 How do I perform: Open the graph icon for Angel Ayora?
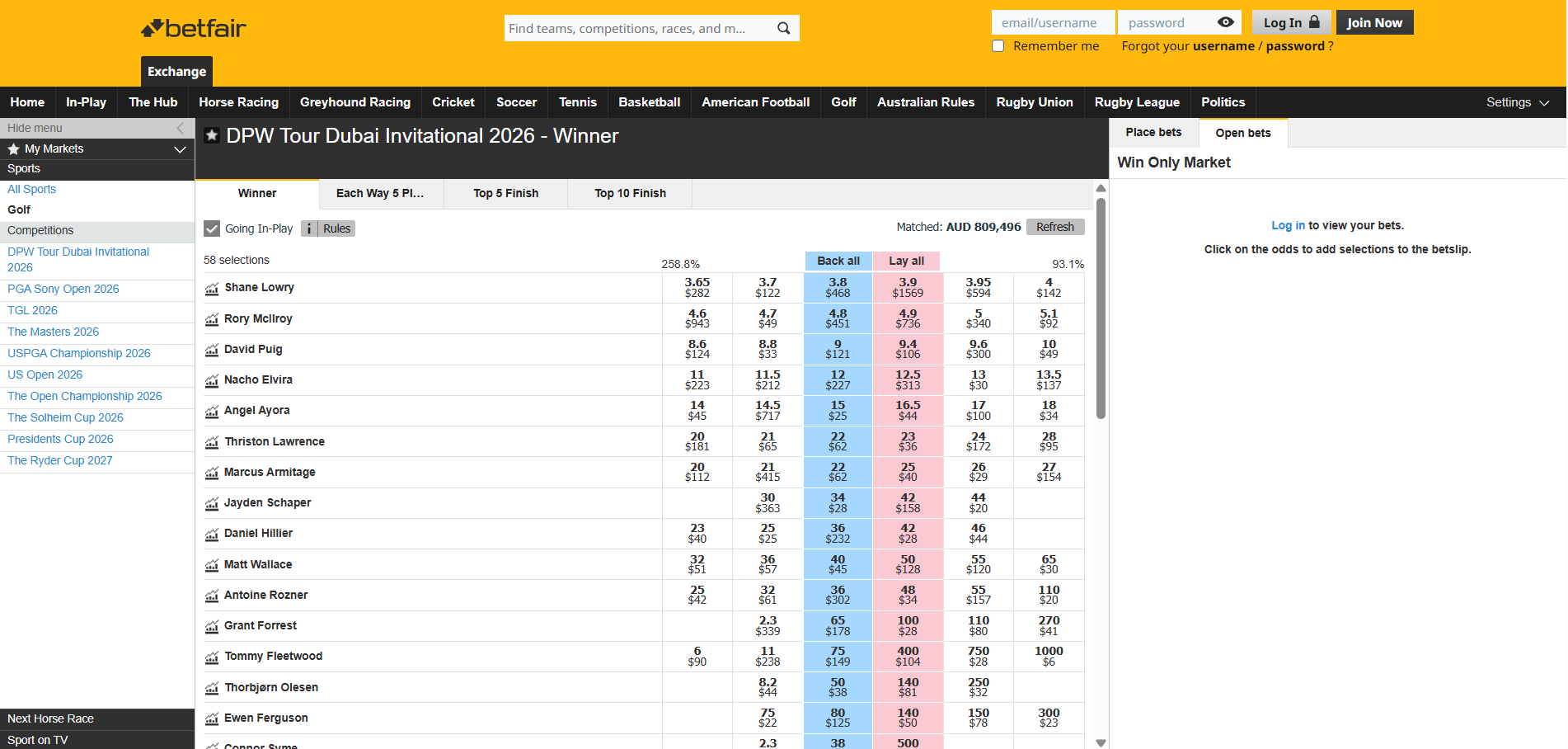(x=212, y=411)
